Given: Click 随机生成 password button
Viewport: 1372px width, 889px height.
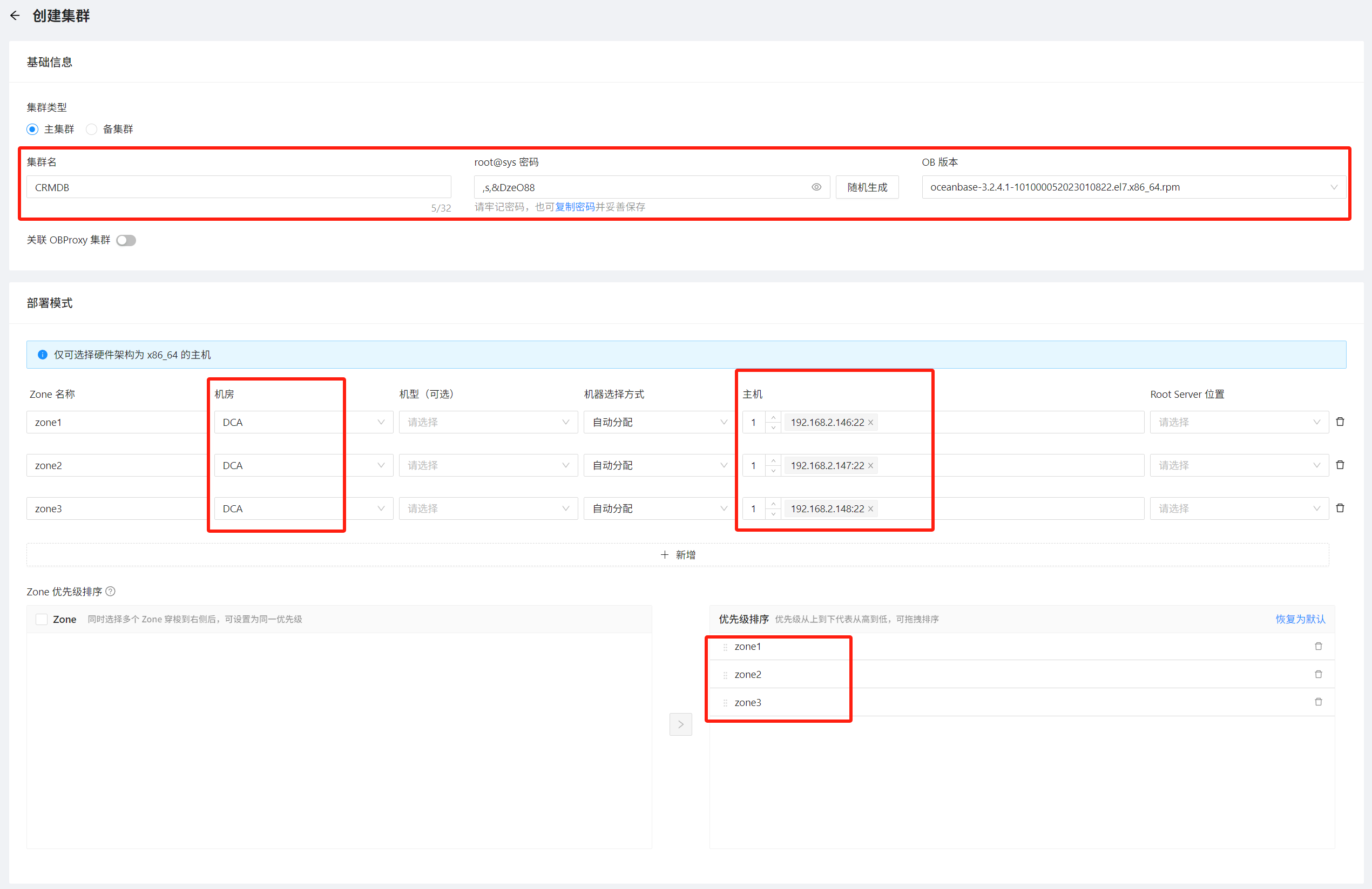Looking at the screenshot, I should pyautogui.click(x=867, y=187).
